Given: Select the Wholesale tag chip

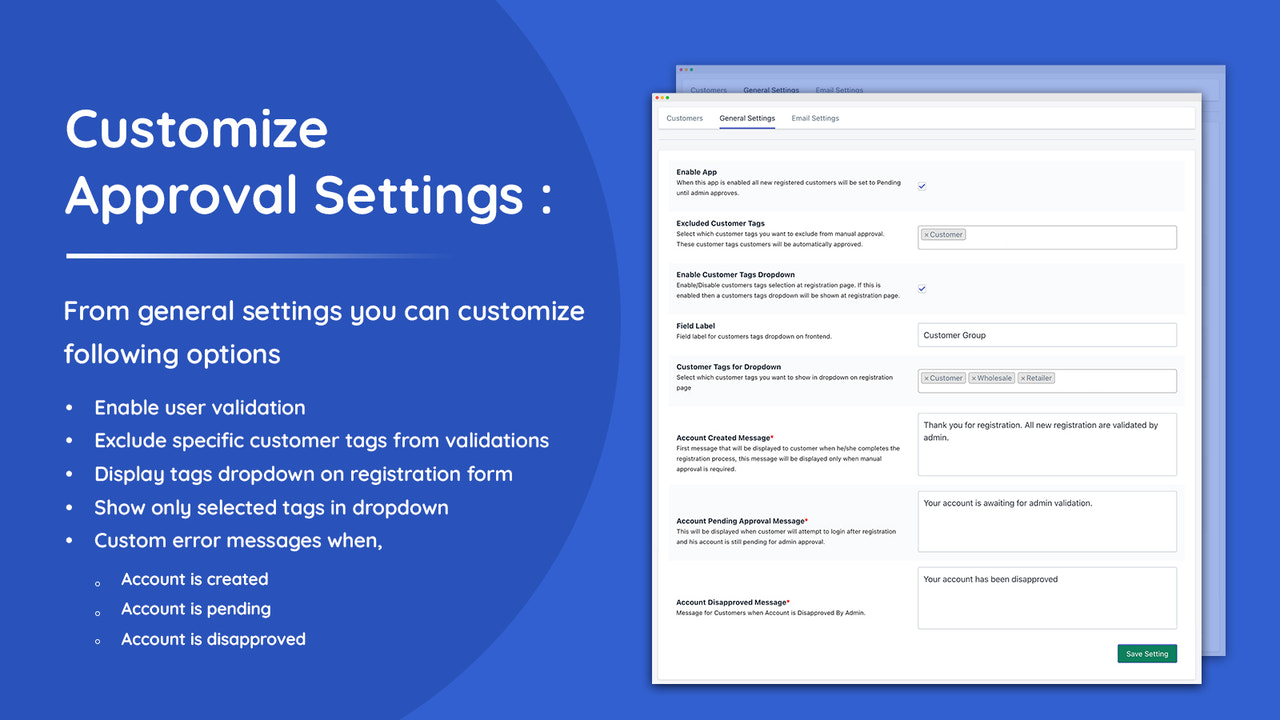Looking at the screenshot, I should 991,377.
